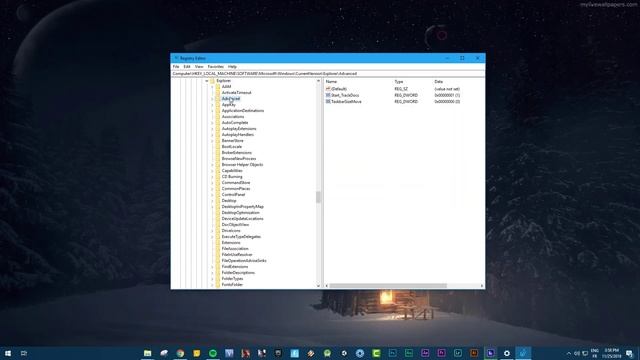
Task: Select the ExecuteTypeDelegates key
Action: pos(241,237)
